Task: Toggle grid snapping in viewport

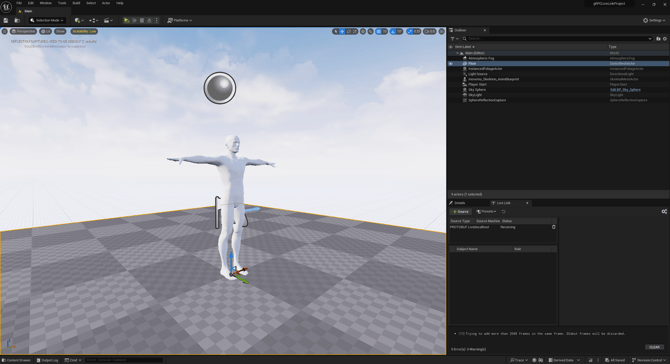Action: click(x=378, y=31)
